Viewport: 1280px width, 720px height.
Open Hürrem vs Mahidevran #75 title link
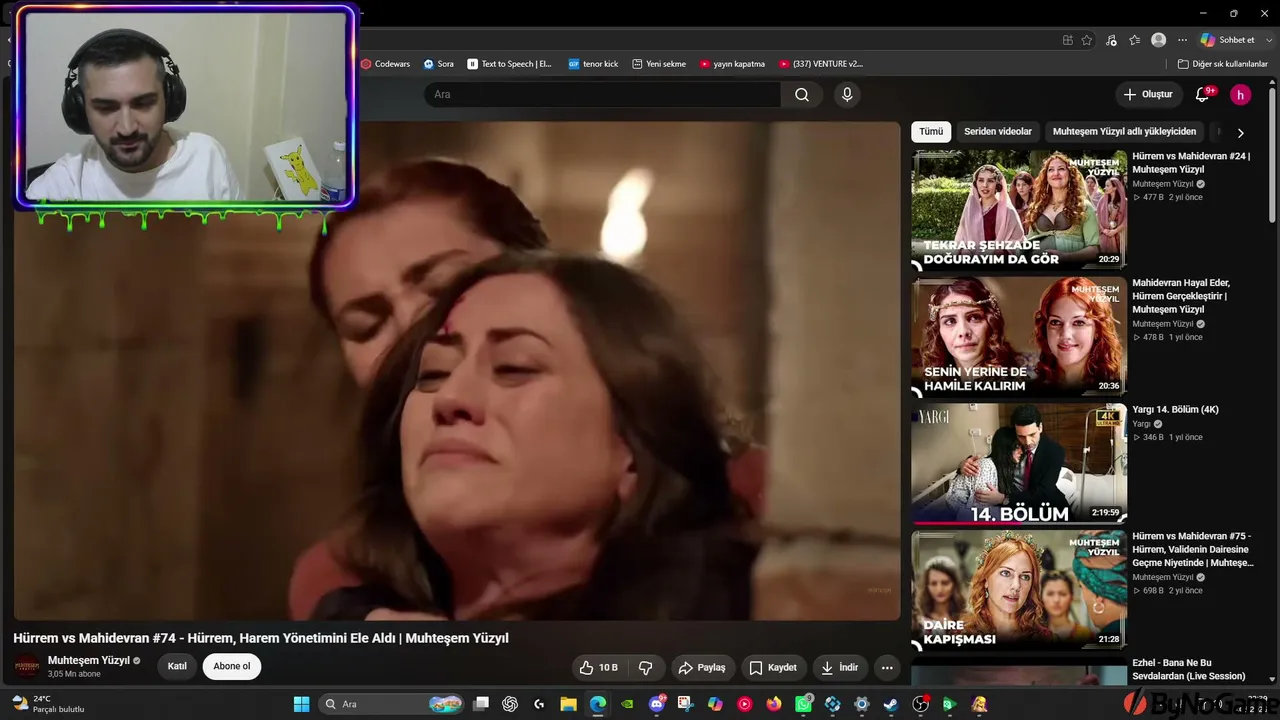tap(1192, 550)
